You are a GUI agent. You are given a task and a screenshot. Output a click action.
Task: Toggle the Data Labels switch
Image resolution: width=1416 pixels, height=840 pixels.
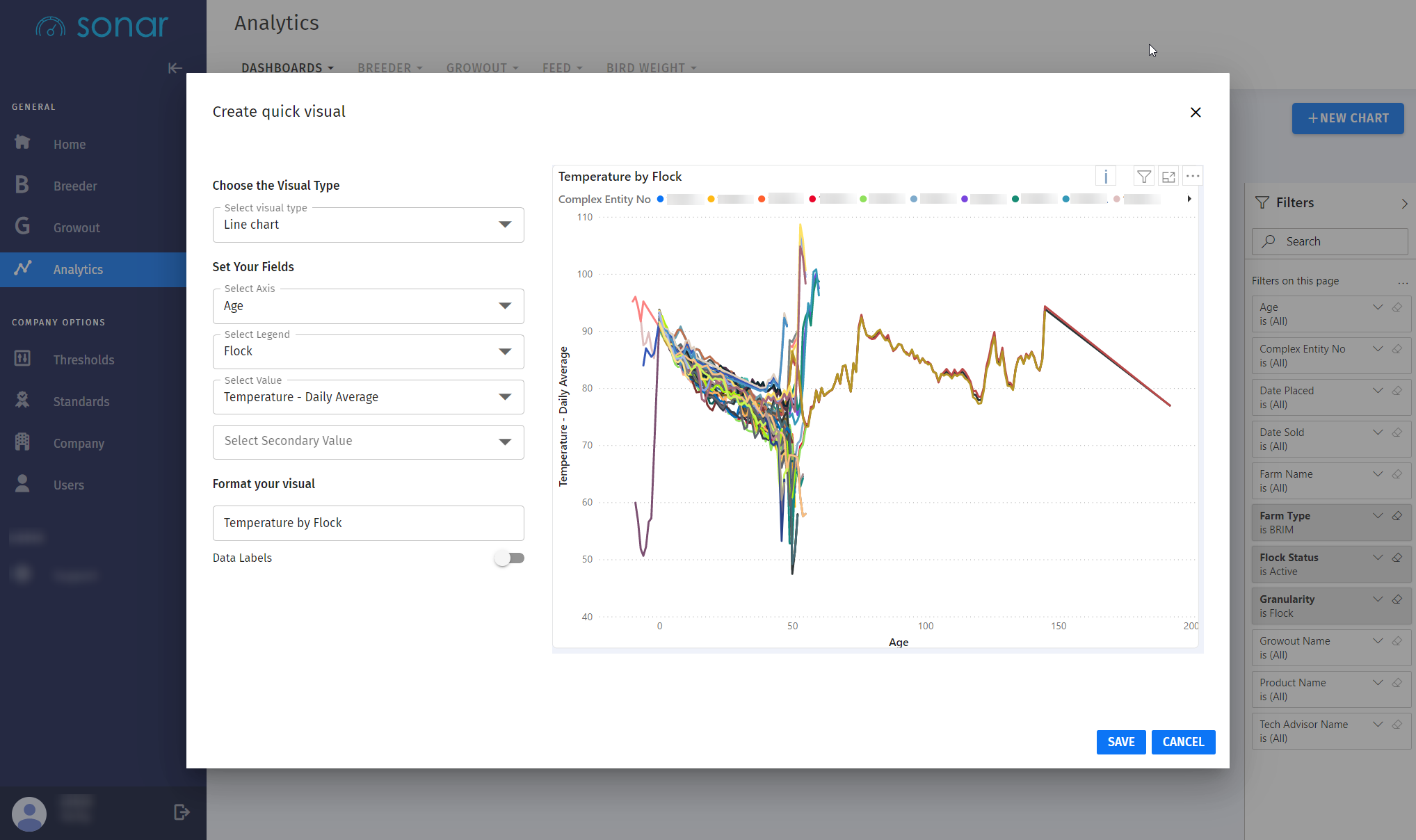pyautogui.click(x=510, y=558)
